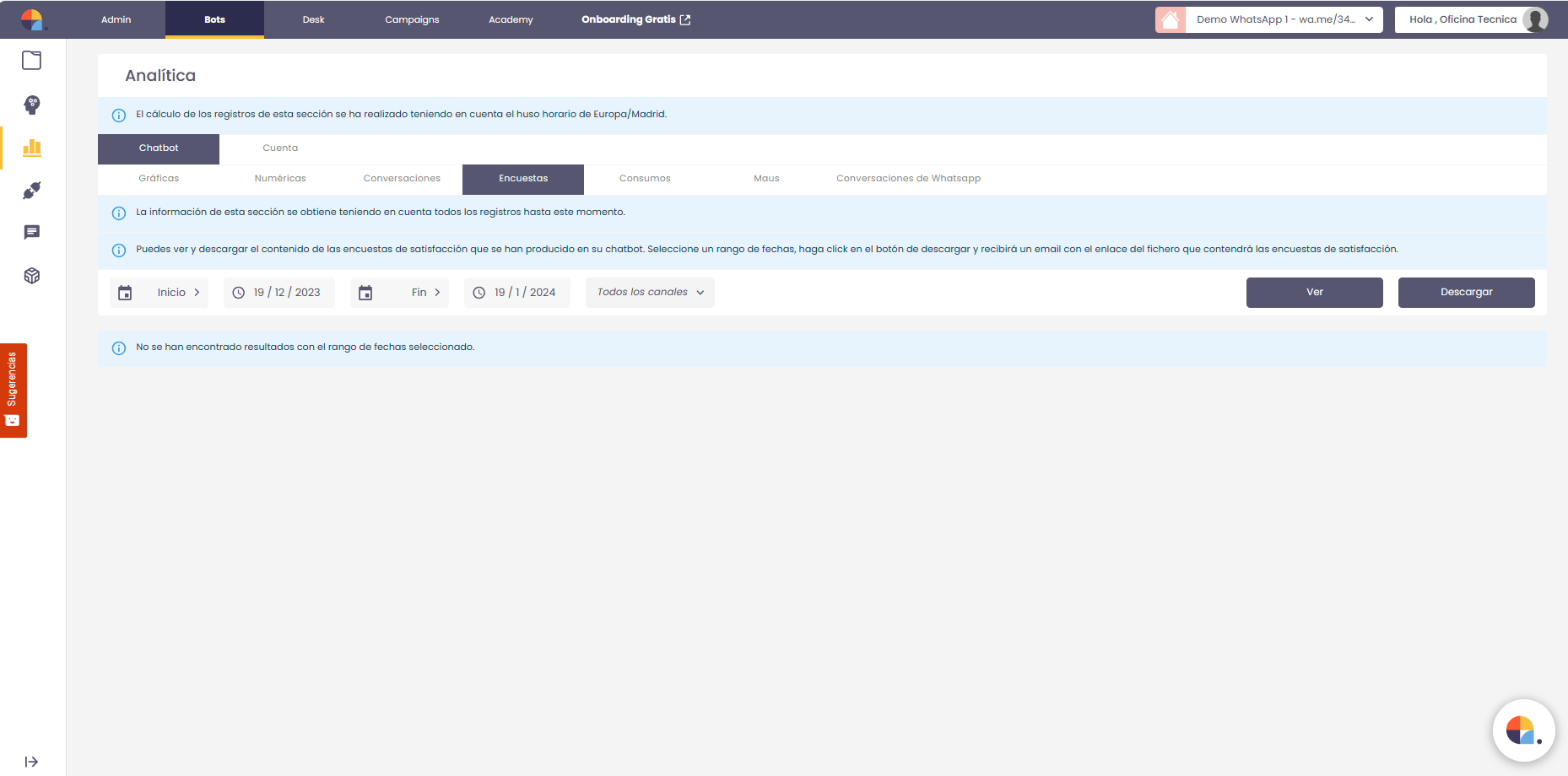Go to the Desk menu item
1568x776 pixels.
[313, 19]
